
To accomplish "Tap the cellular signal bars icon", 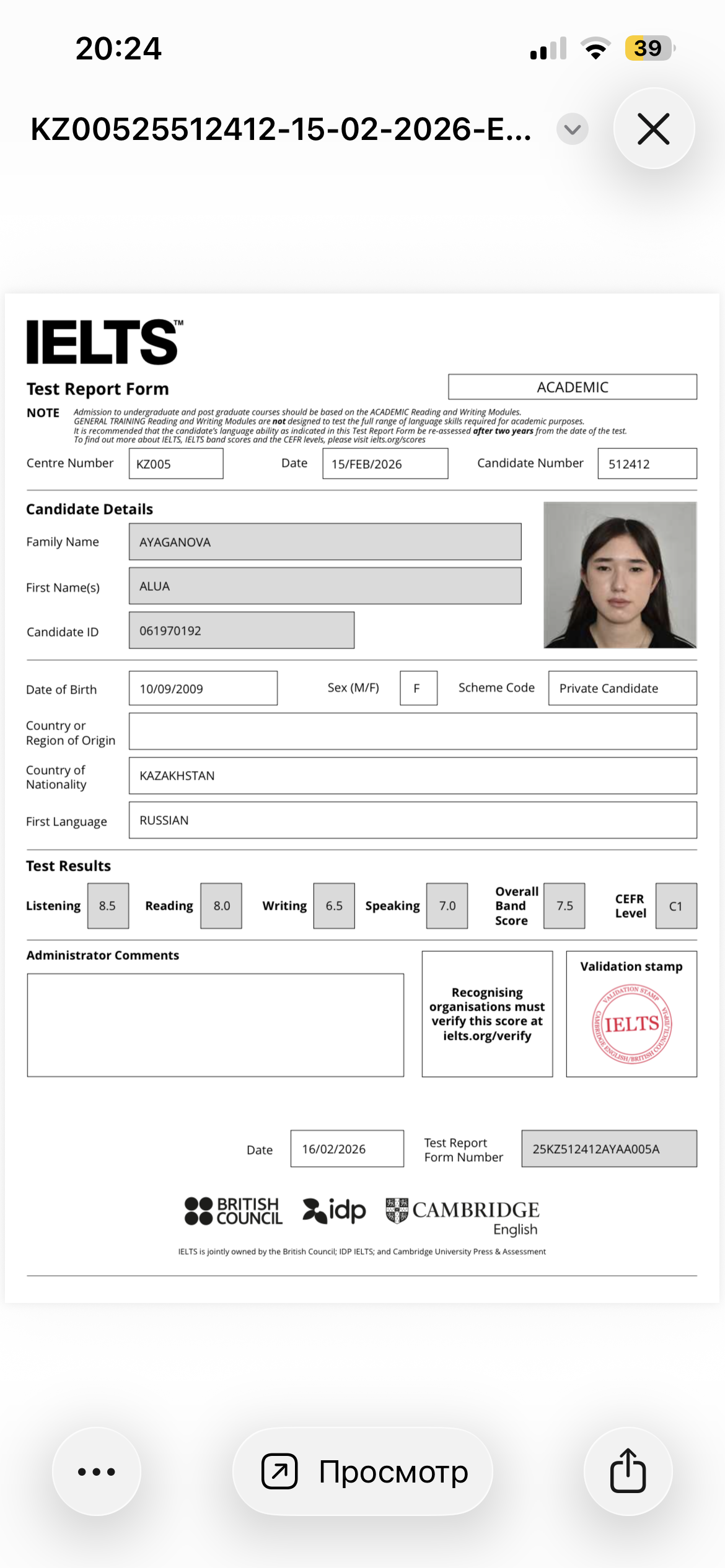I will pyautogui.click(x=548, y=48).
